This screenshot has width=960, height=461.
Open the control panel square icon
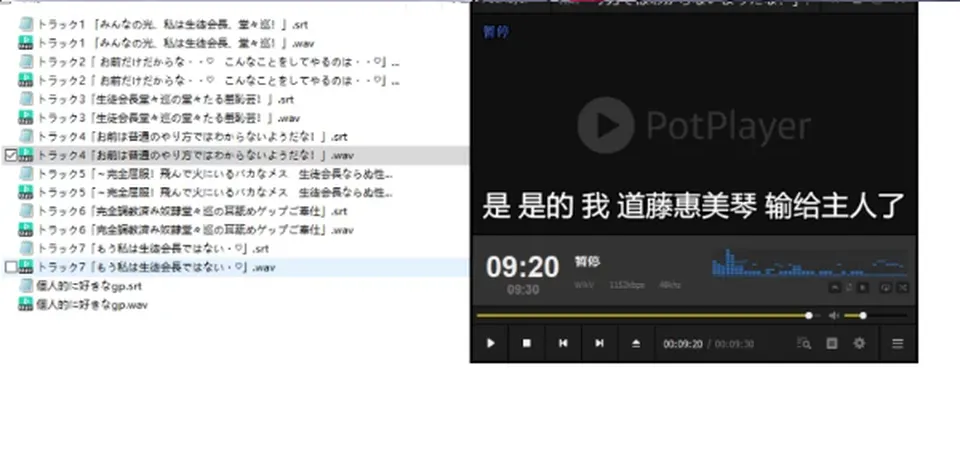pos(831,343)
